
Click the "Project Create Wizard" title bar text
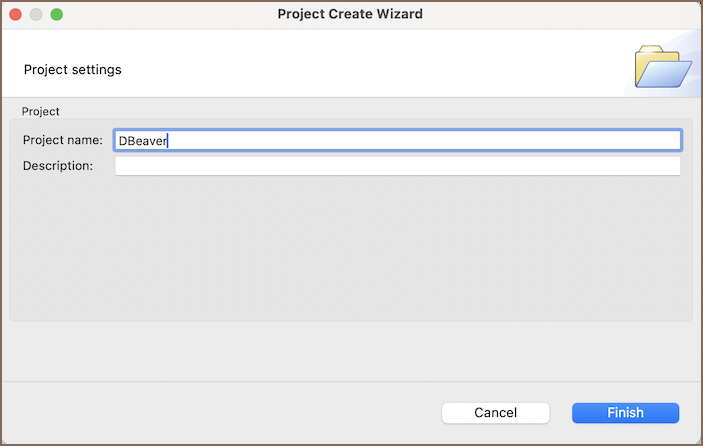click(x=350, y=15)
